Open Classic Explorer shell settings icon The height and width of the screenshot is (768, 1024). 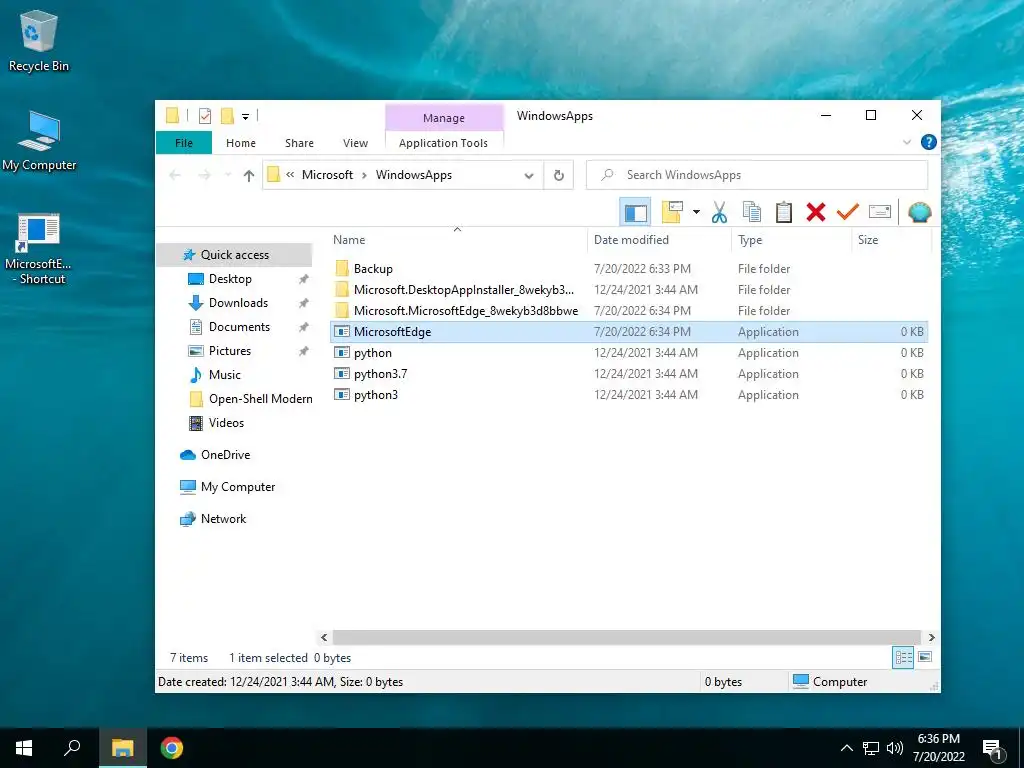coord(920,212)
